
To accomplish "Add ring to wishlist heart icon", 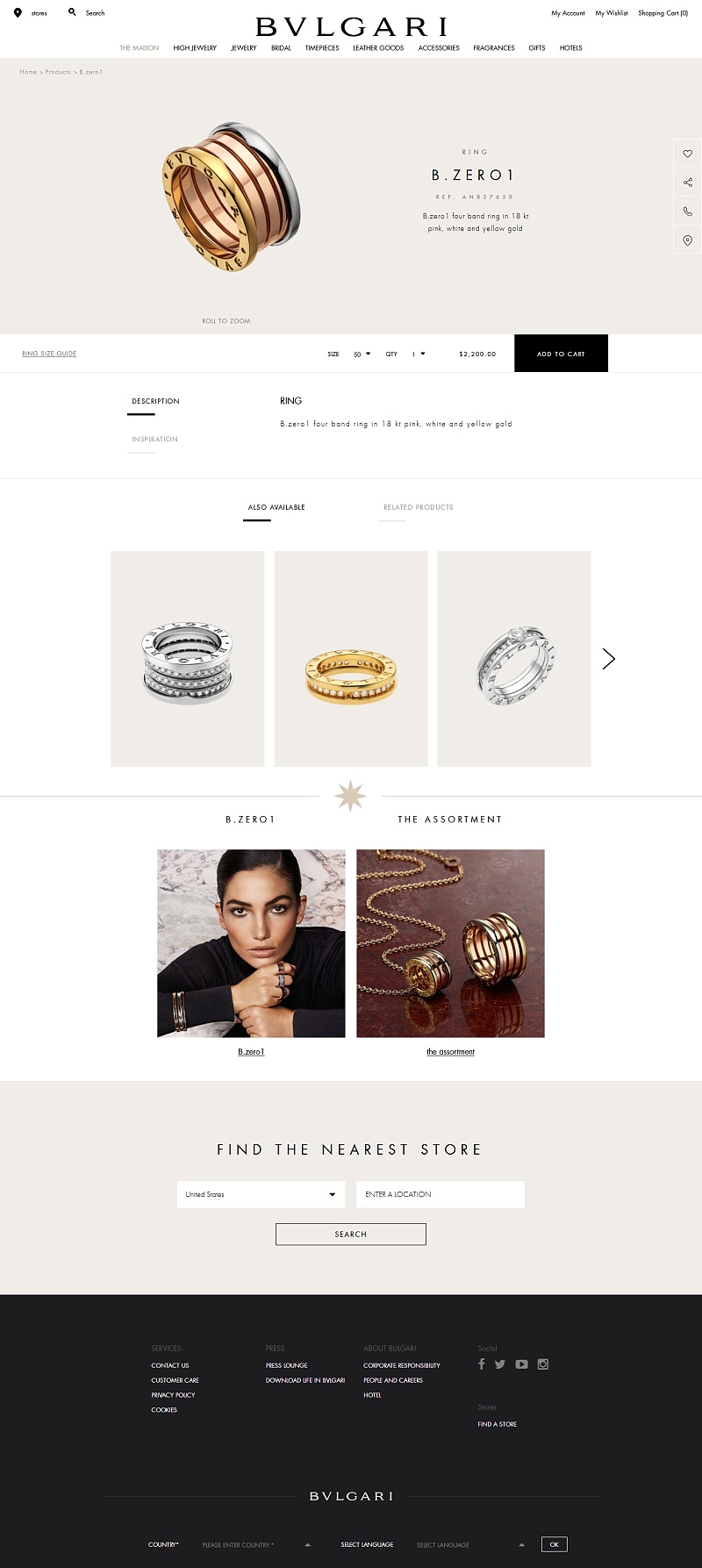I will coord(687,154).
